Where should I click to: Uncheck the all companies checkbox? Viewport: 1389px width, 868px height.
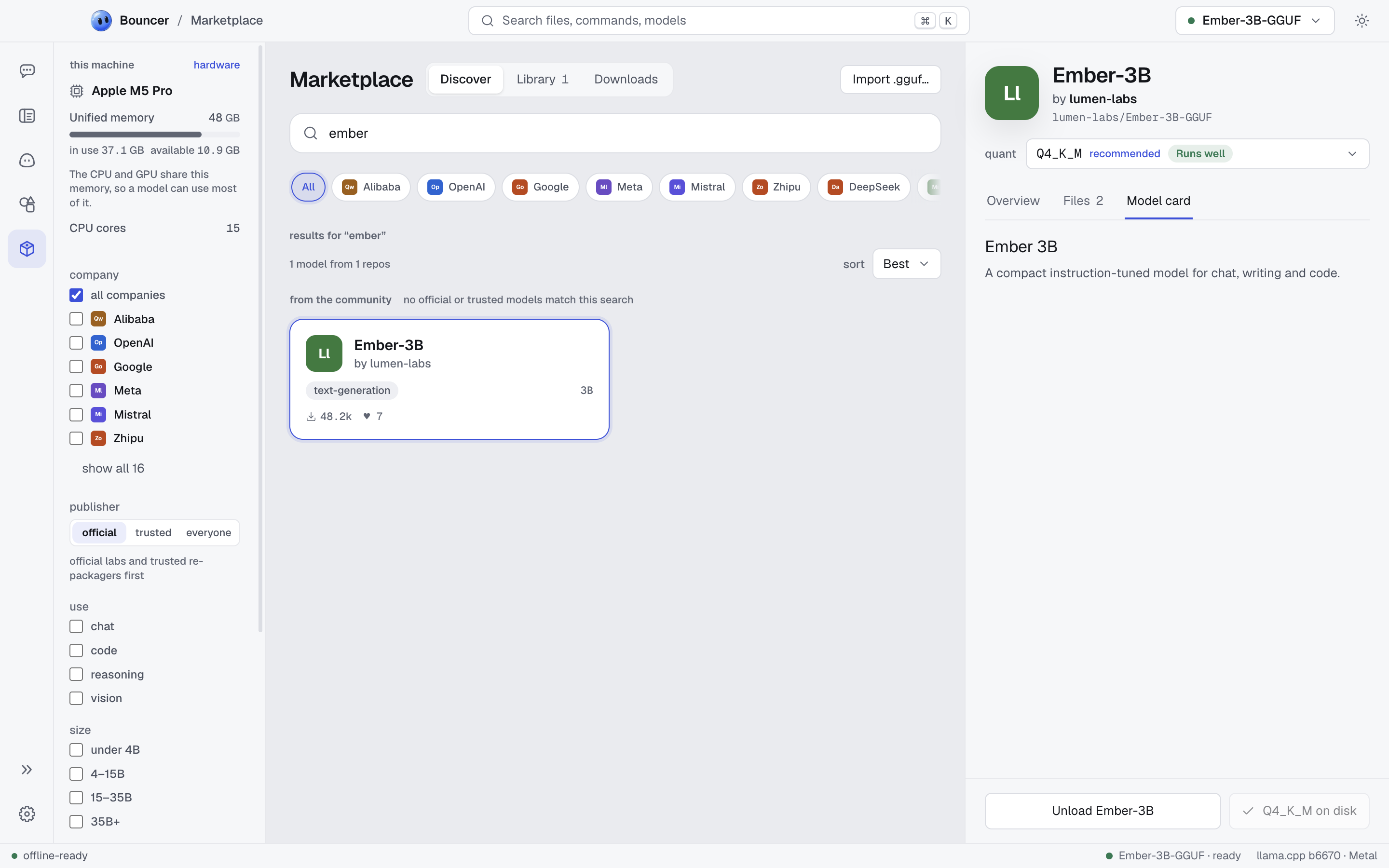(x=76, y=295)
